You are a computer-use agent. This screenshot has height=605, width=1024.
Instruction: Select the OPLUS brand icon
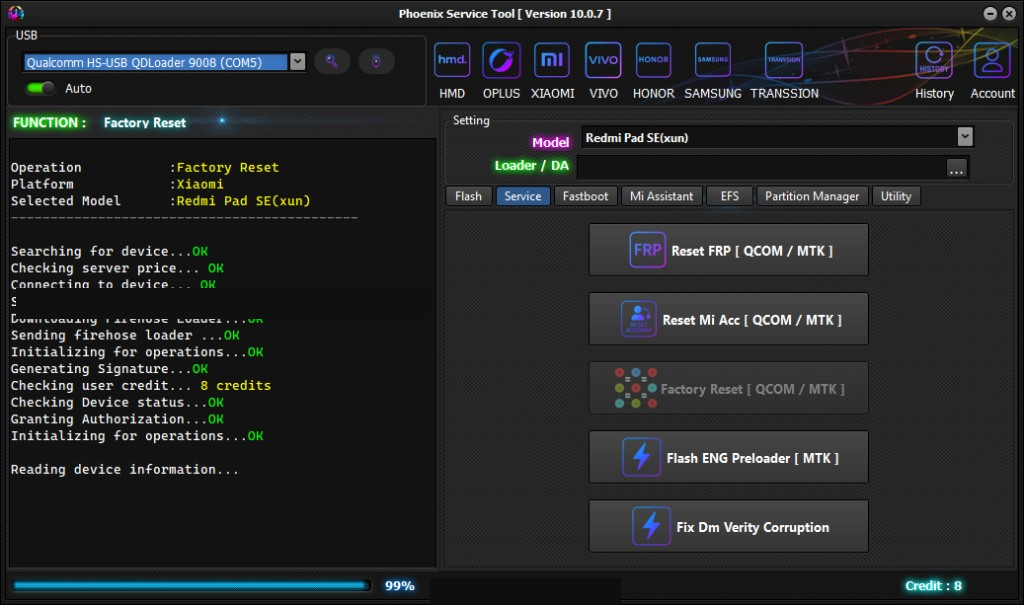pyautogui.click(x=501, y=61)
